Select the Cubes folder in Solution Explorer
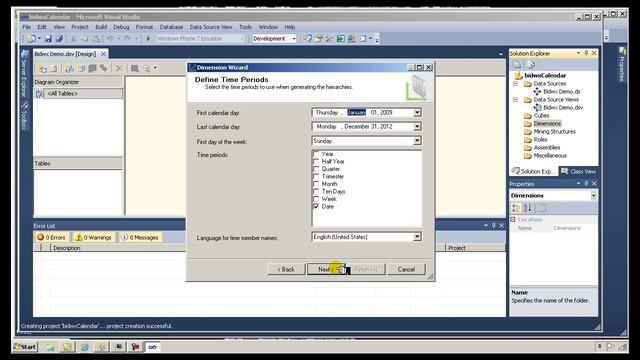 click(x=541, y=116)
